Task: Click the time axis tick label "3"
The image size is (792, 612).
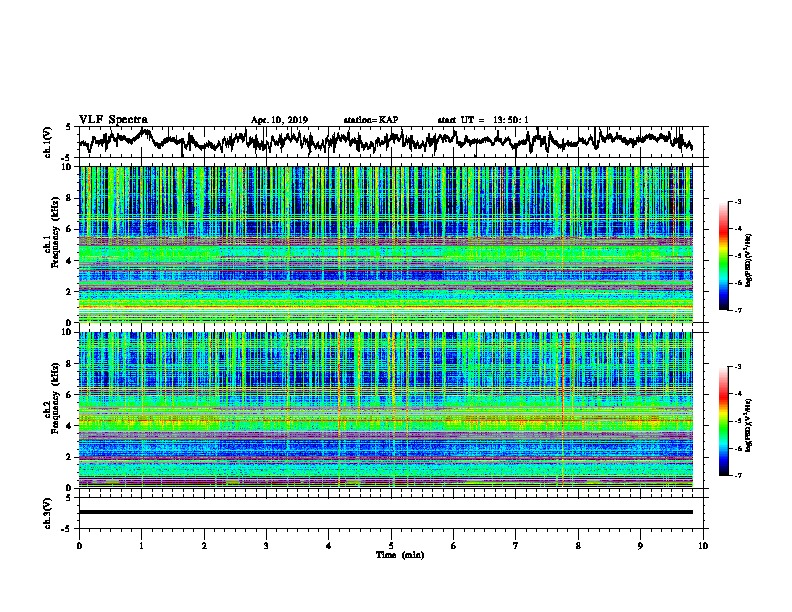Action: (266, 545)
